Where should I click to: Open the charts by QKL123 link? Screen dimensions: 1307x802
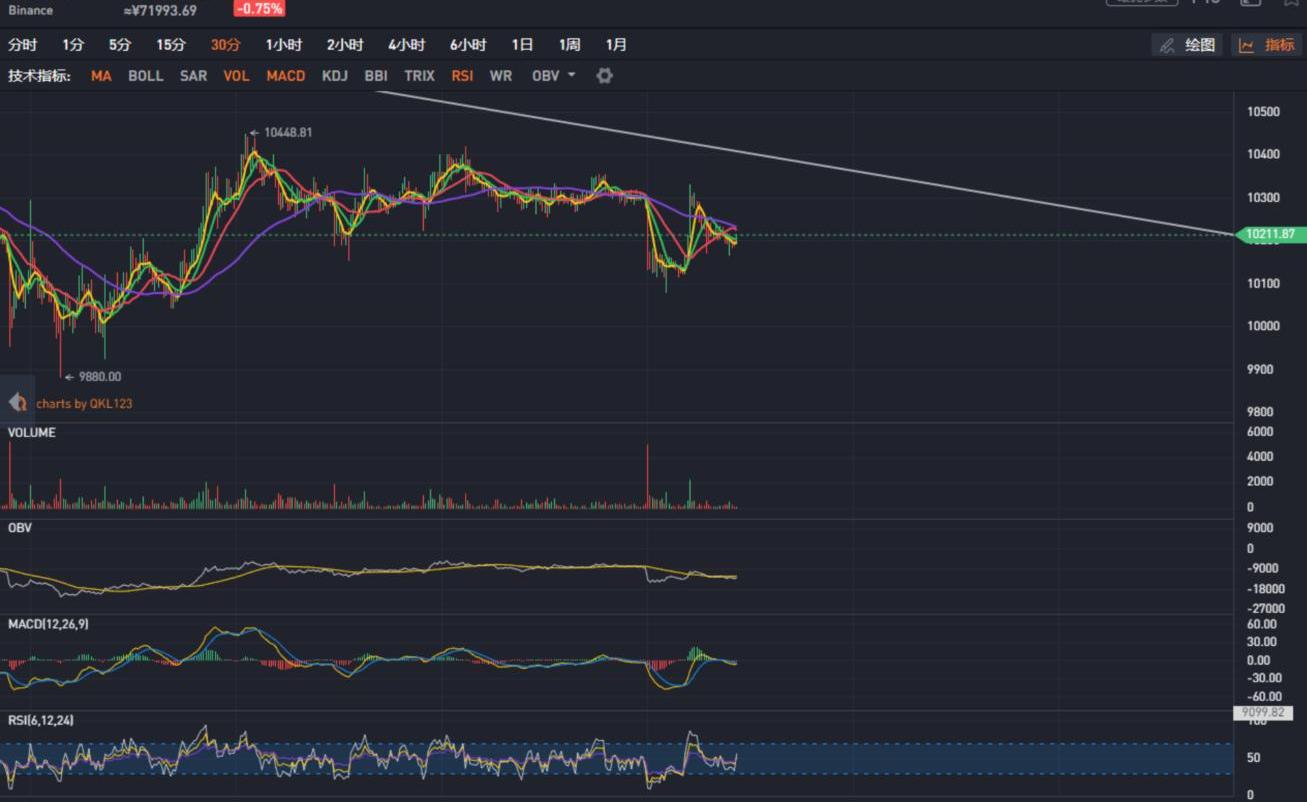(x=84, y=404)
